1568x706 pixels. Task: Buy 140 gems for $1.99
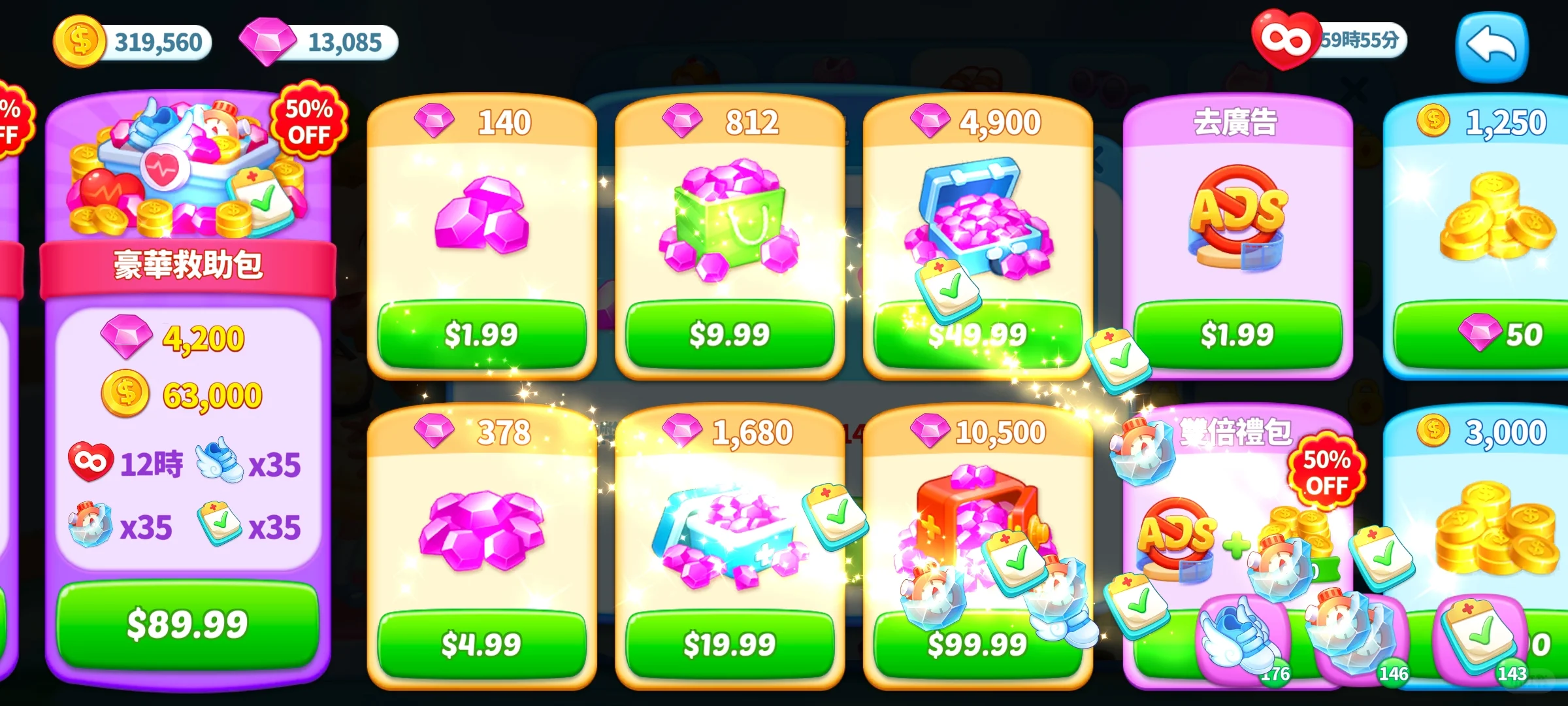pyautogui.click(x=482, y=335)
